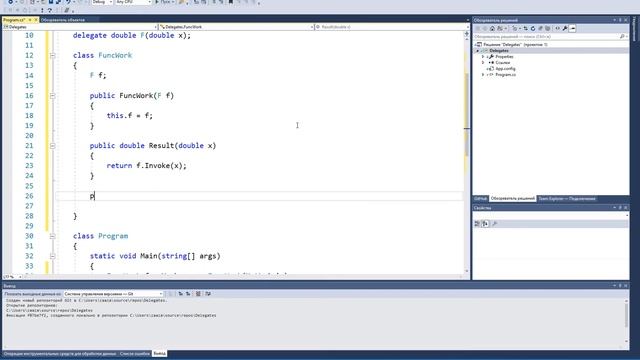Collapse Result method outlining toggle
640x360 pixels.
[x=52, y=146]
